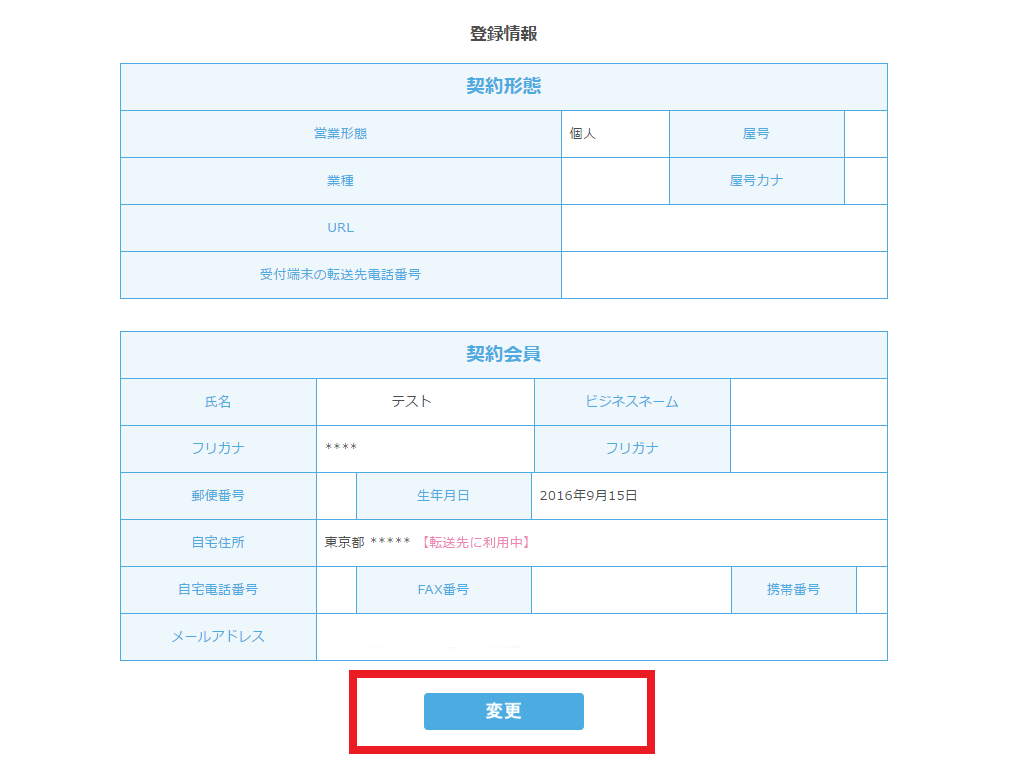Click the URL label cell

coord(340,228)
